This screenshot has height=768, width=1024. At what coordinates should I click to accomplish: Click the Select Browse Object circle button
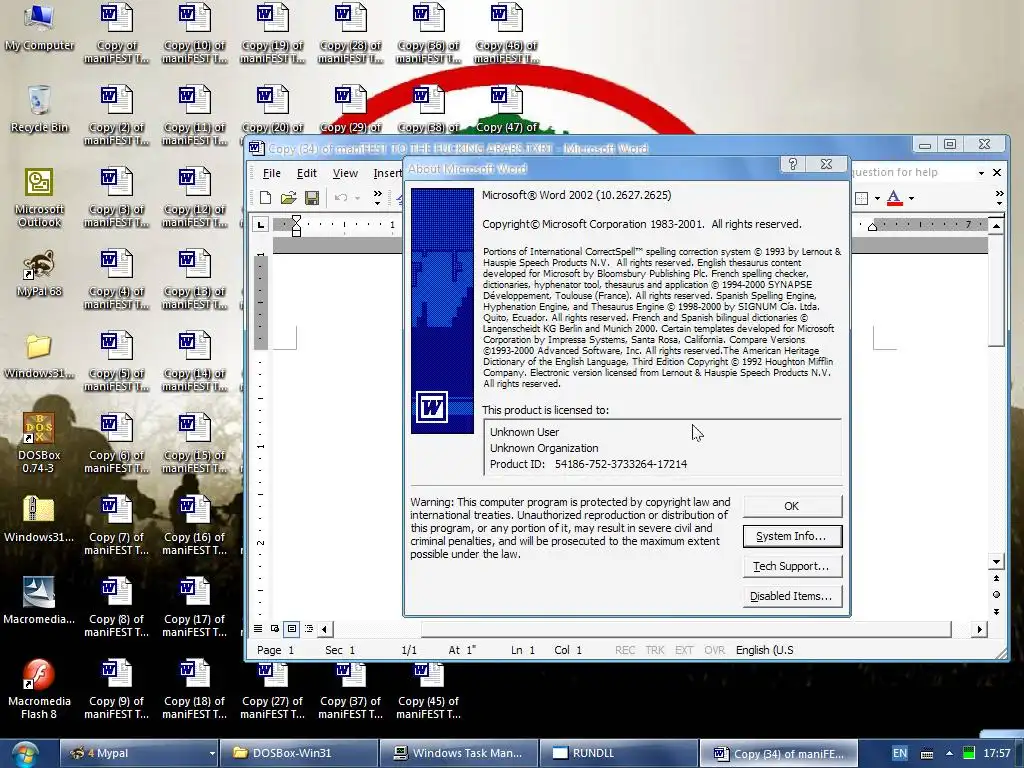(996, 594)
